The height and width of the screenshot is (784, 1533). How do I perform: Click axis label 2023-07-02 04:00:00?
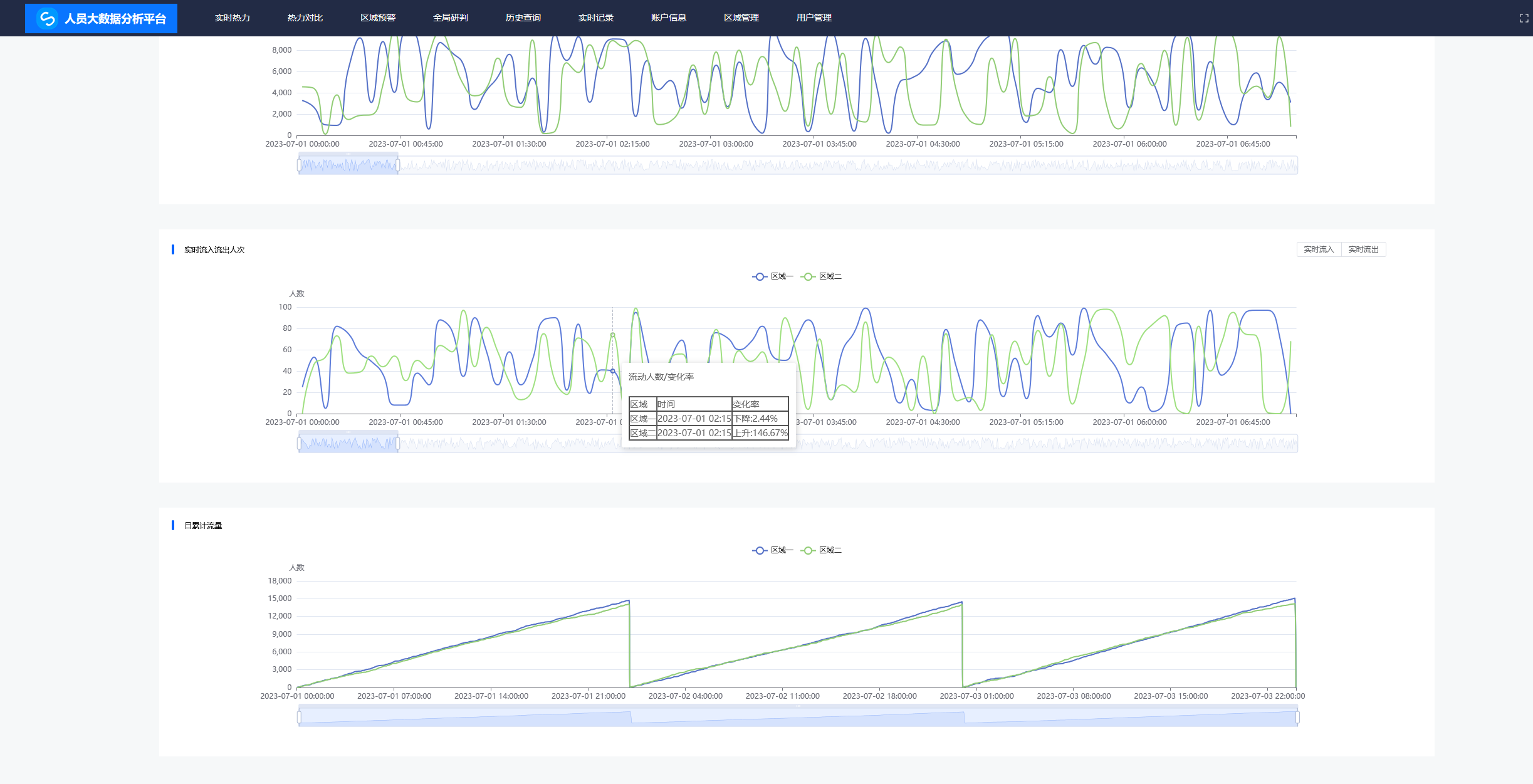[x=685, y=696]
